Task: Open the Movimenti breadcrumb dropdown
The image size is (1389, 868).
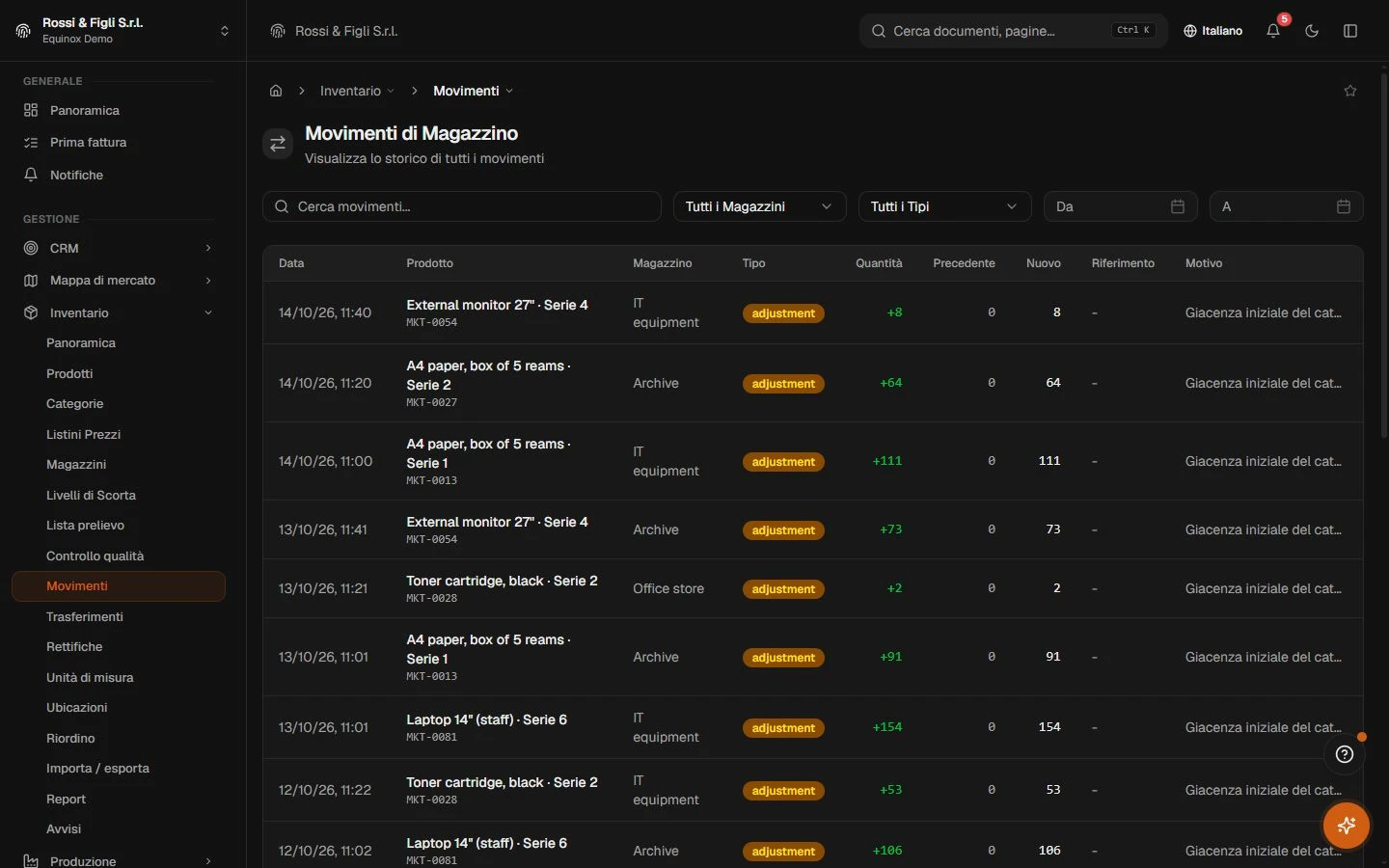Action: (x=473, y=91)
